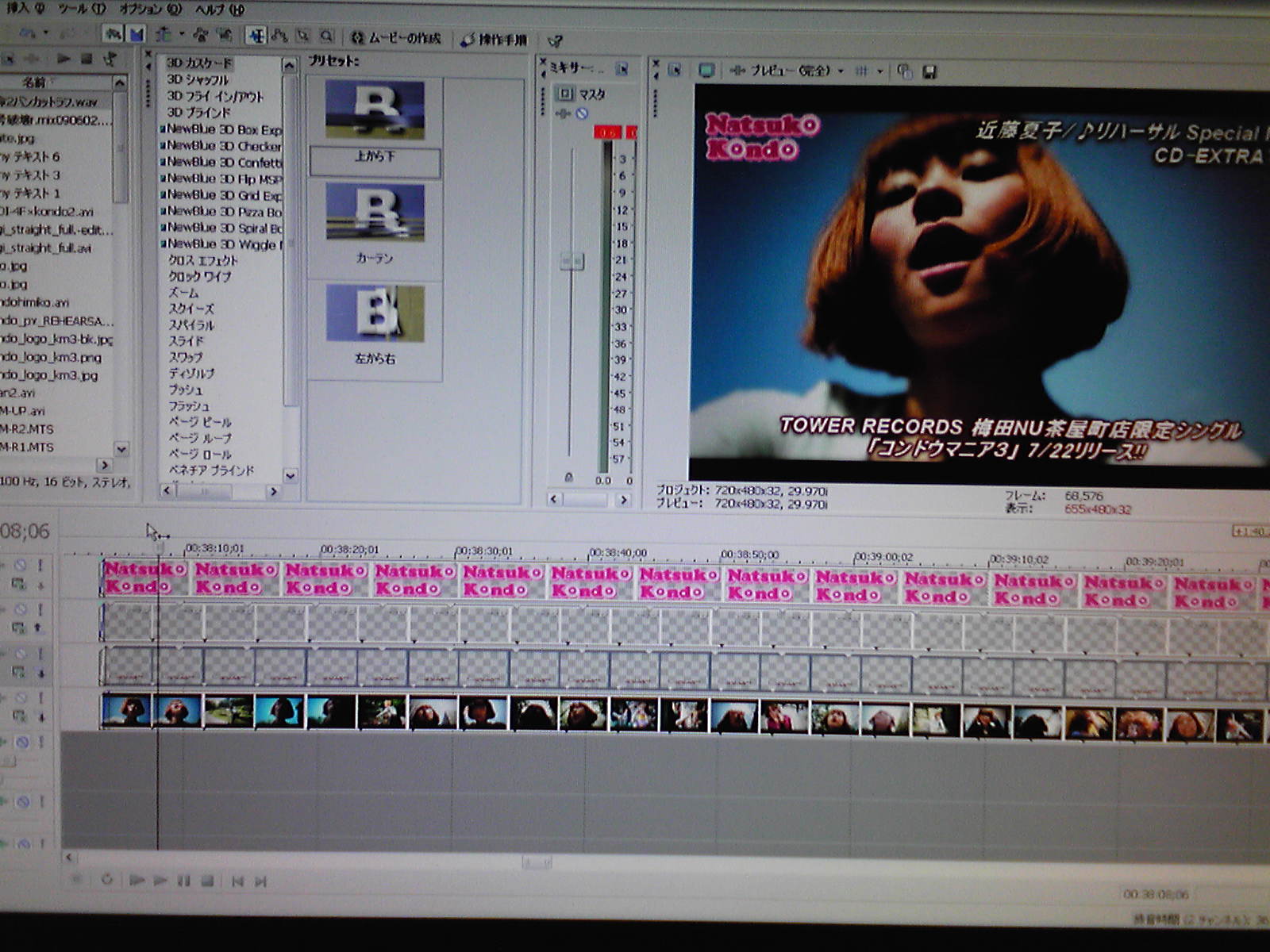Choose the 左から右 preset thumbnail
This screenshot has width=1270, height=952.
pyautogui.click(x=375, y=313)
